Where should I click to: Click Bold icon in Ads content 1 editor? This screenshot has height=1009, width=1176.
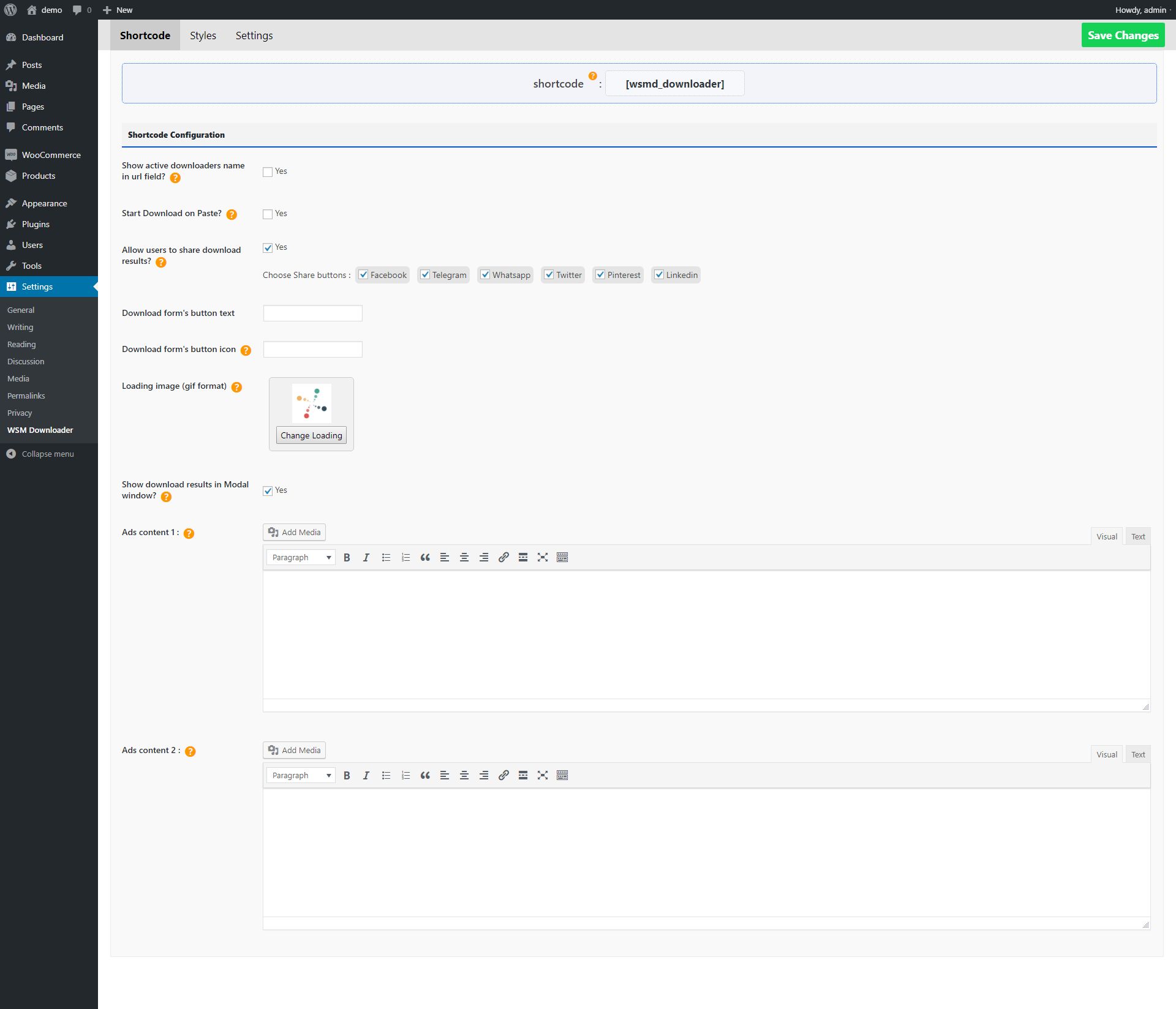point(347,557)
